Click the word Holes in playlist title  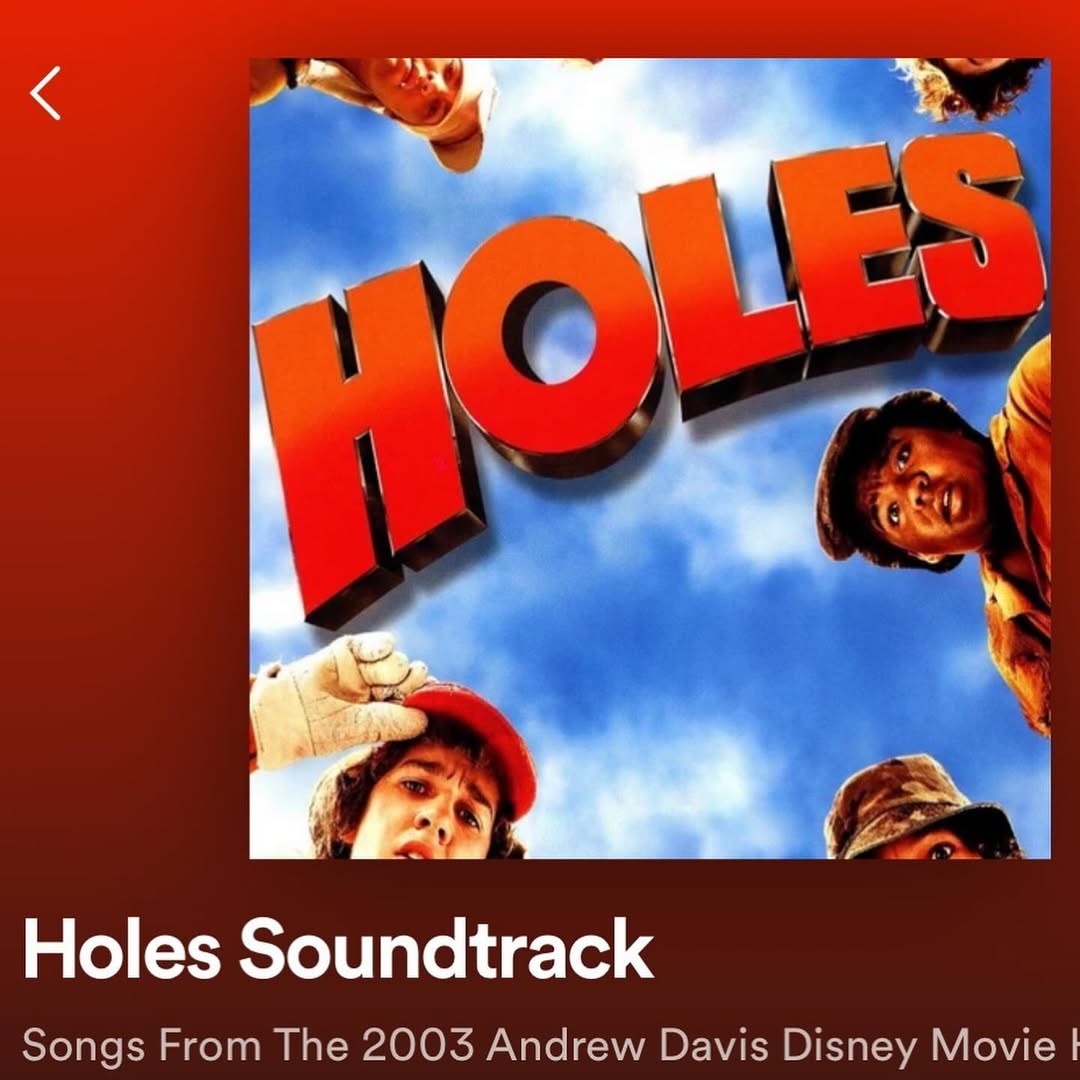121,948
